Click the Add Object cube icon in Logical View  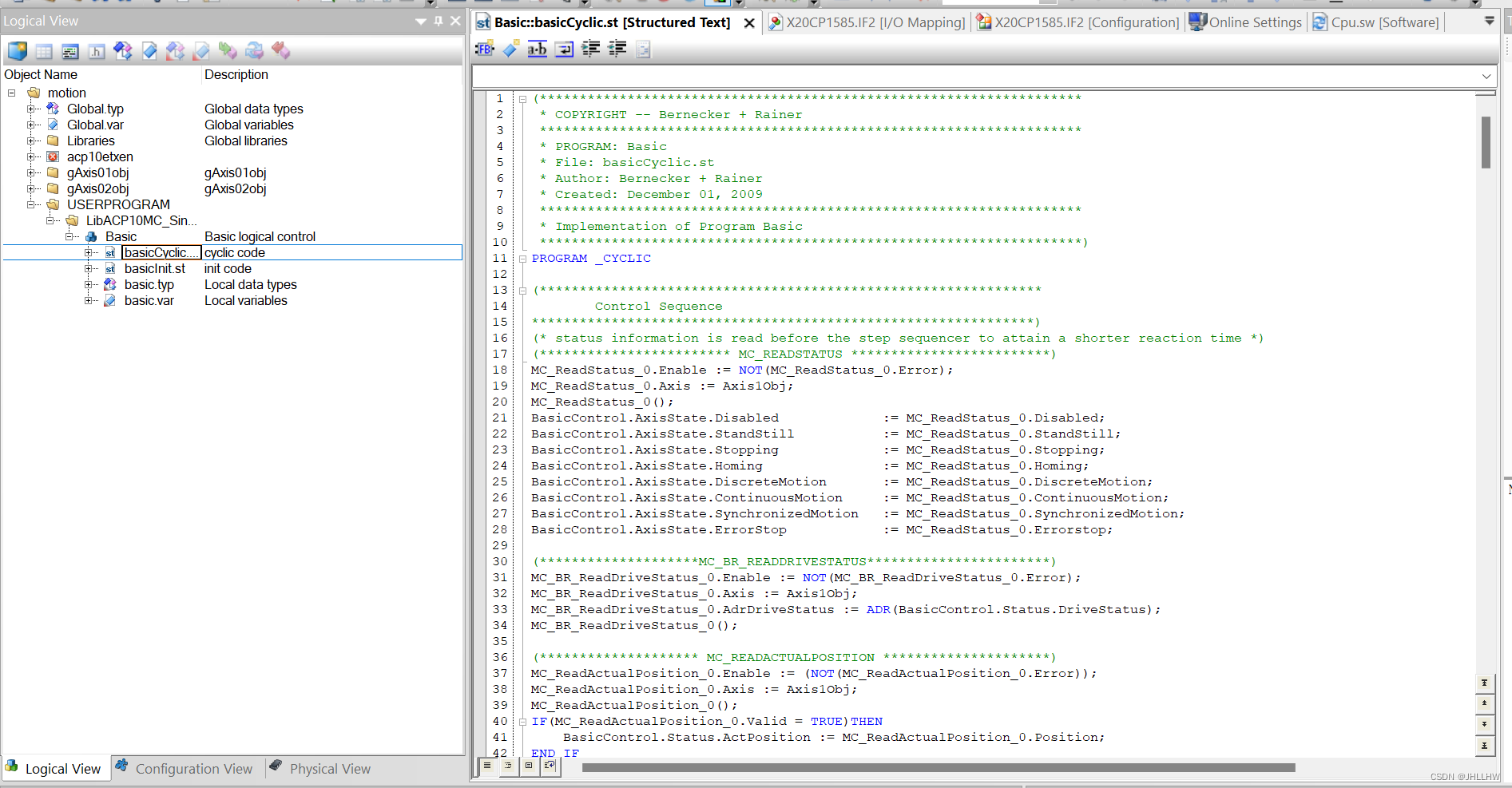coord(18,51)
